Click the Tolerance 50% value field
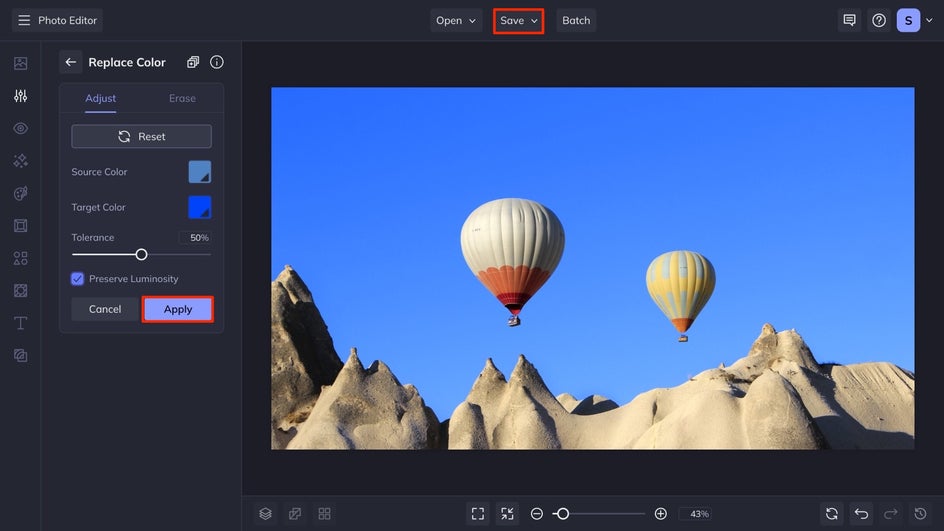Viewport: 944px width, 531px height. (x=195, y=238)
